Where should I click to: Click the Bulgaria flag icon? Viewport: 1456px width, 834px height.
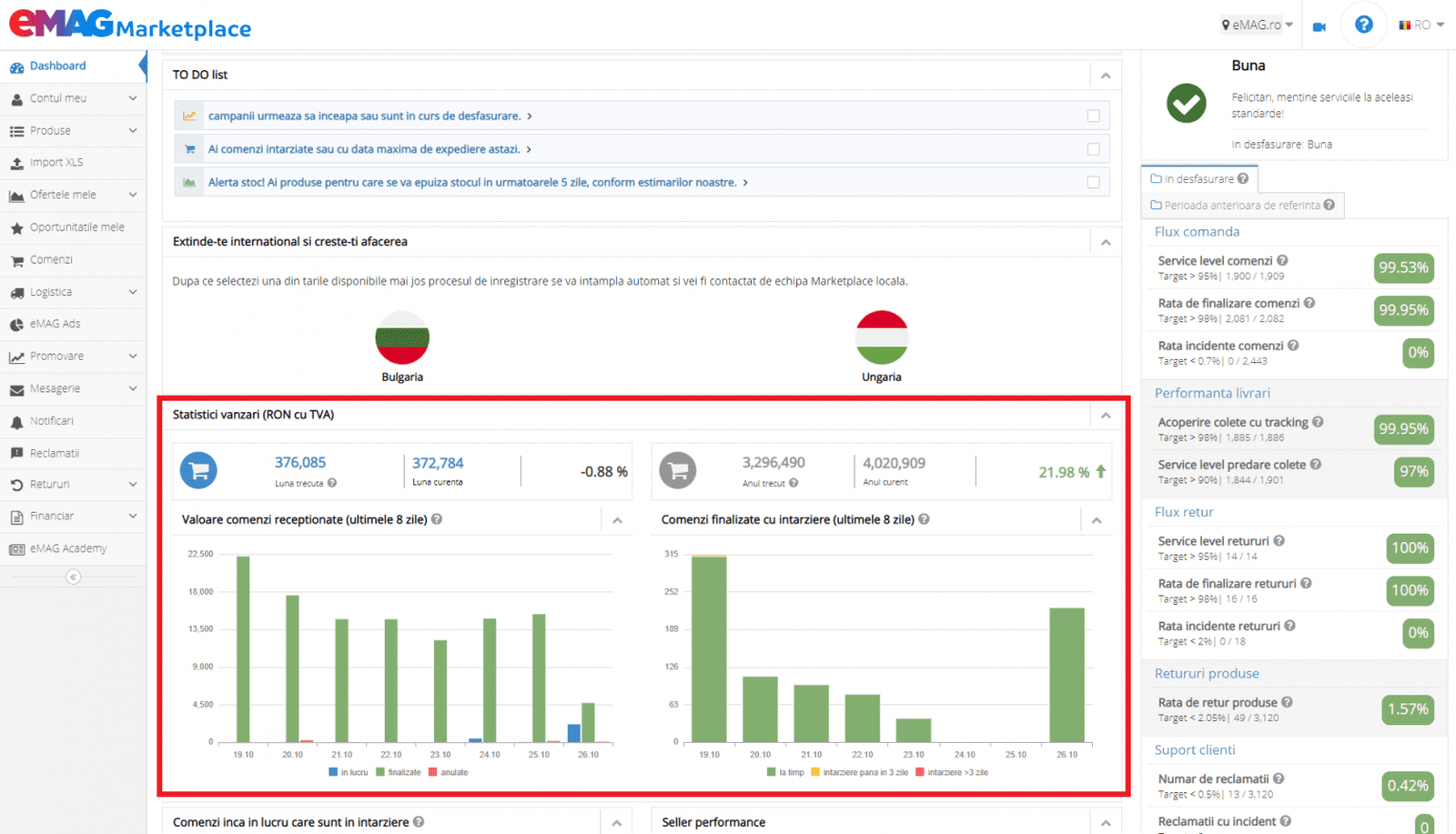pos(402,338)
